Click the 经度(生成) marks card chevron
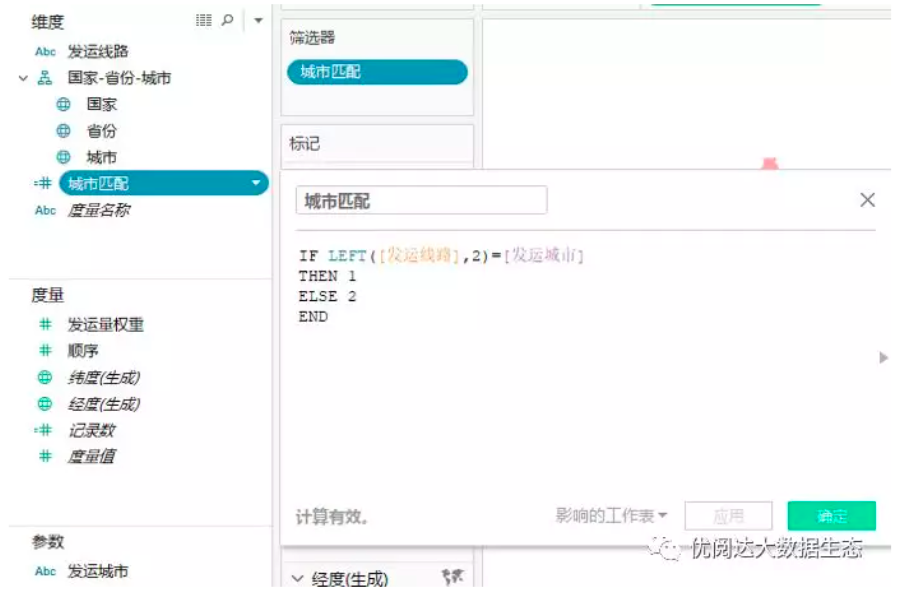Screen dimensions: 902x596 pyautogui.click(x=298, y=578)
